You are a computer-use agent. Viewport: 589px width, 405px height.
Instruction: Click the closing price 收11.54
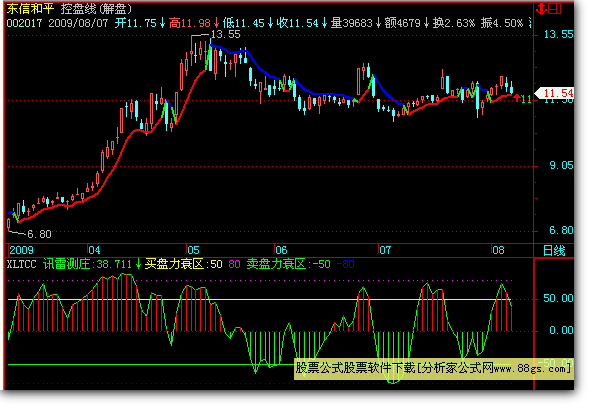pos(298,23)
